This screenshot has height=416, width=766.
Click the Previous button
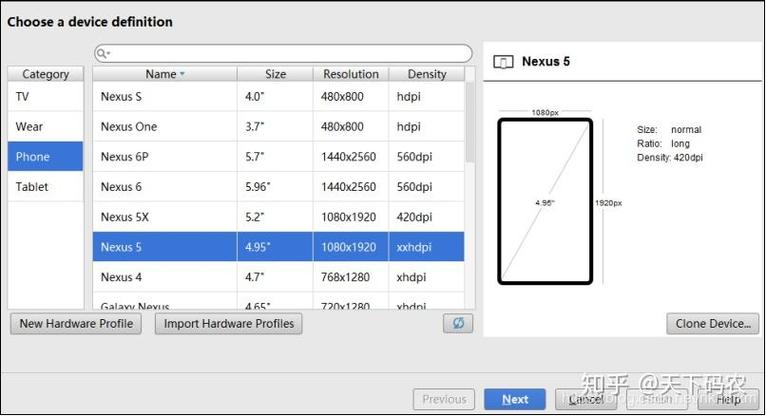point(444,399)
